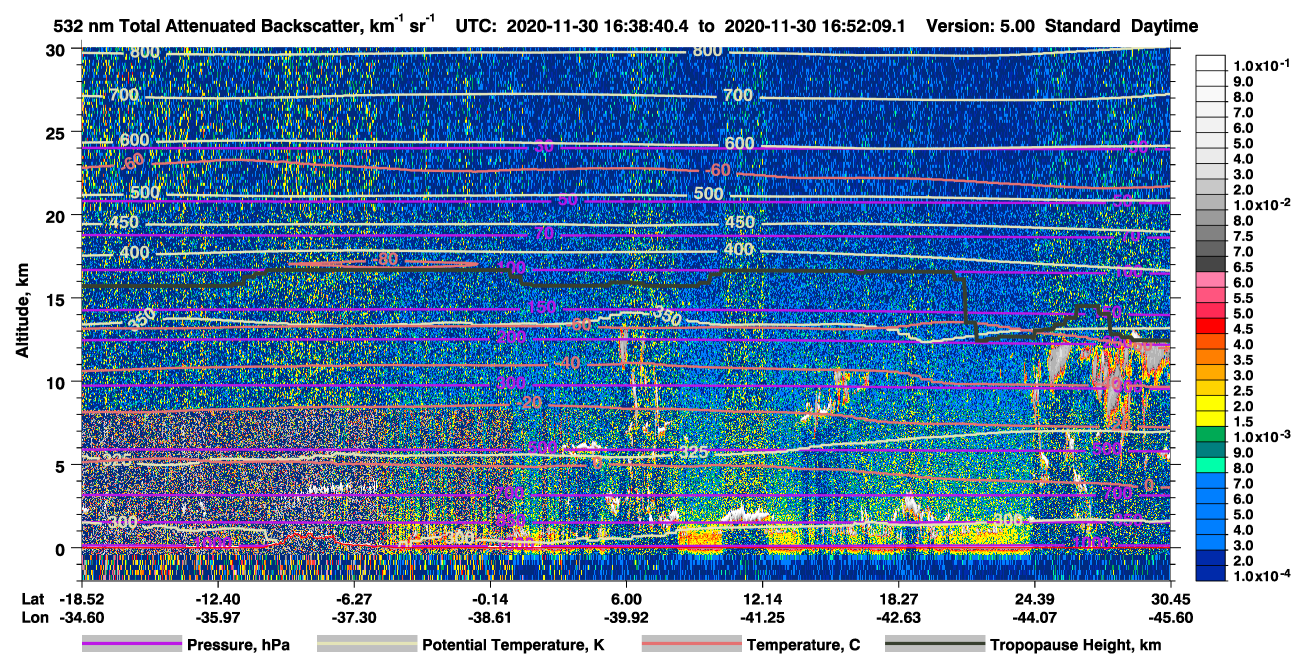Click latitude value 6.00

point(626,599)
